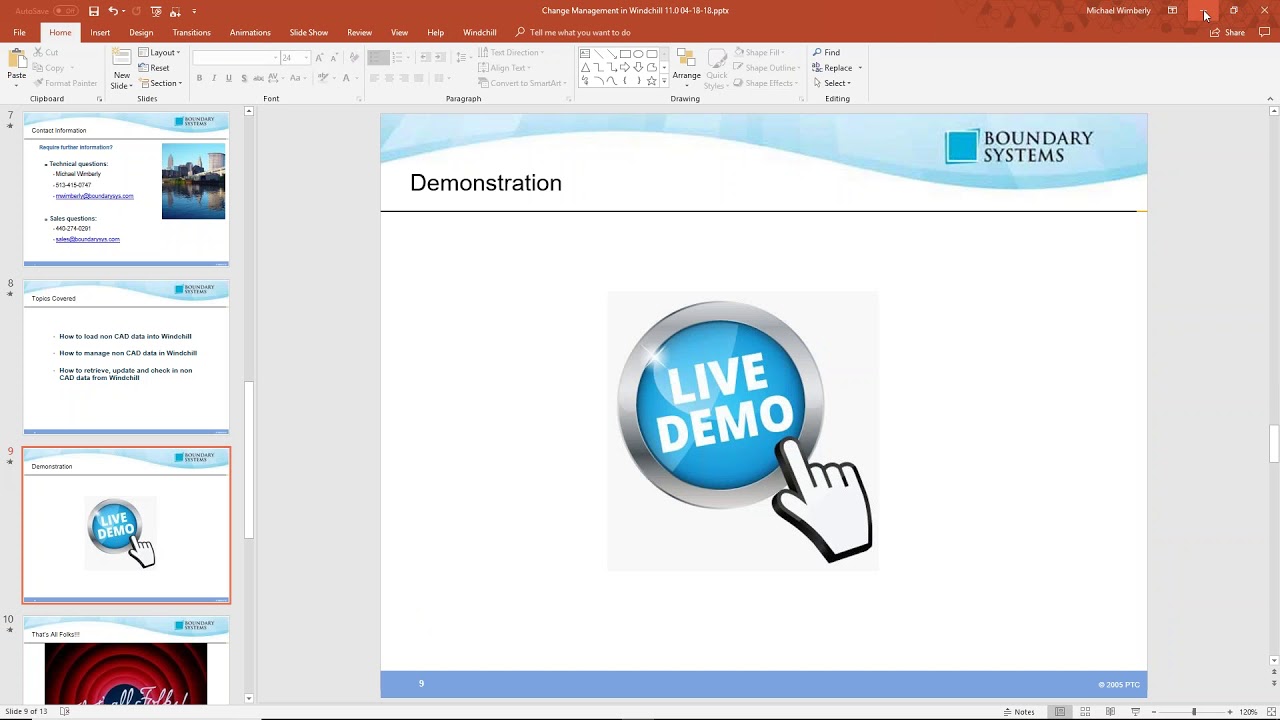
Task: Go to next slide using double-arrow button
Action: click(x=1273, y=683)
